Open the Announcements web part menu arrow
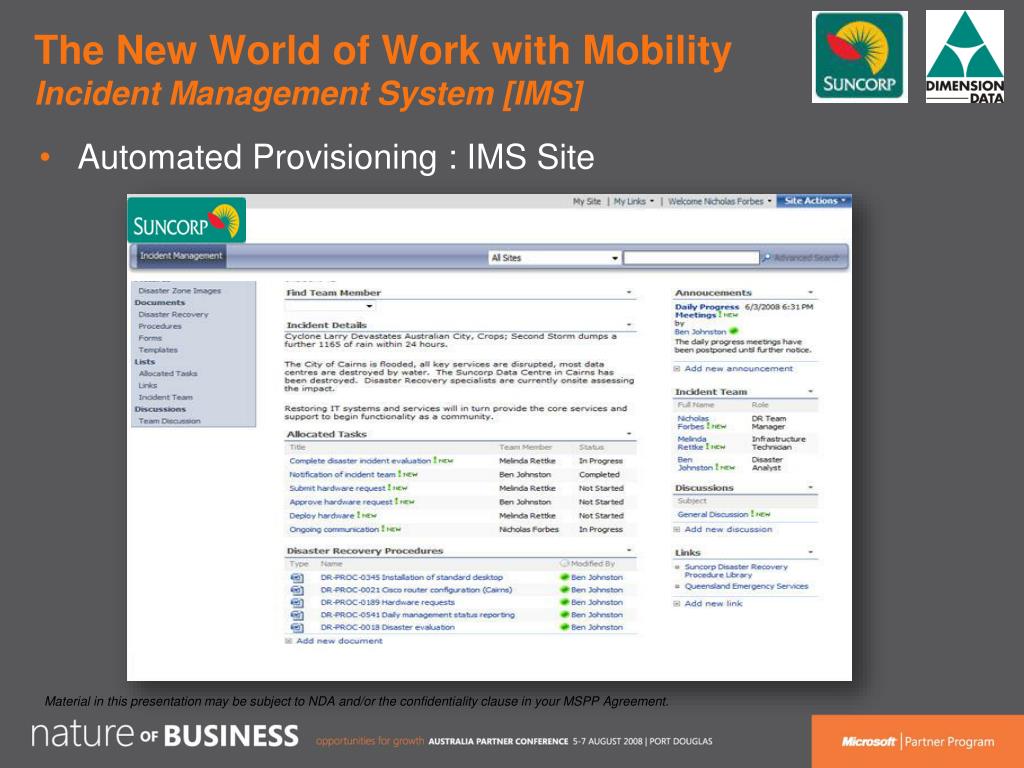This screenshot has height=768, width=1024. 810,293
